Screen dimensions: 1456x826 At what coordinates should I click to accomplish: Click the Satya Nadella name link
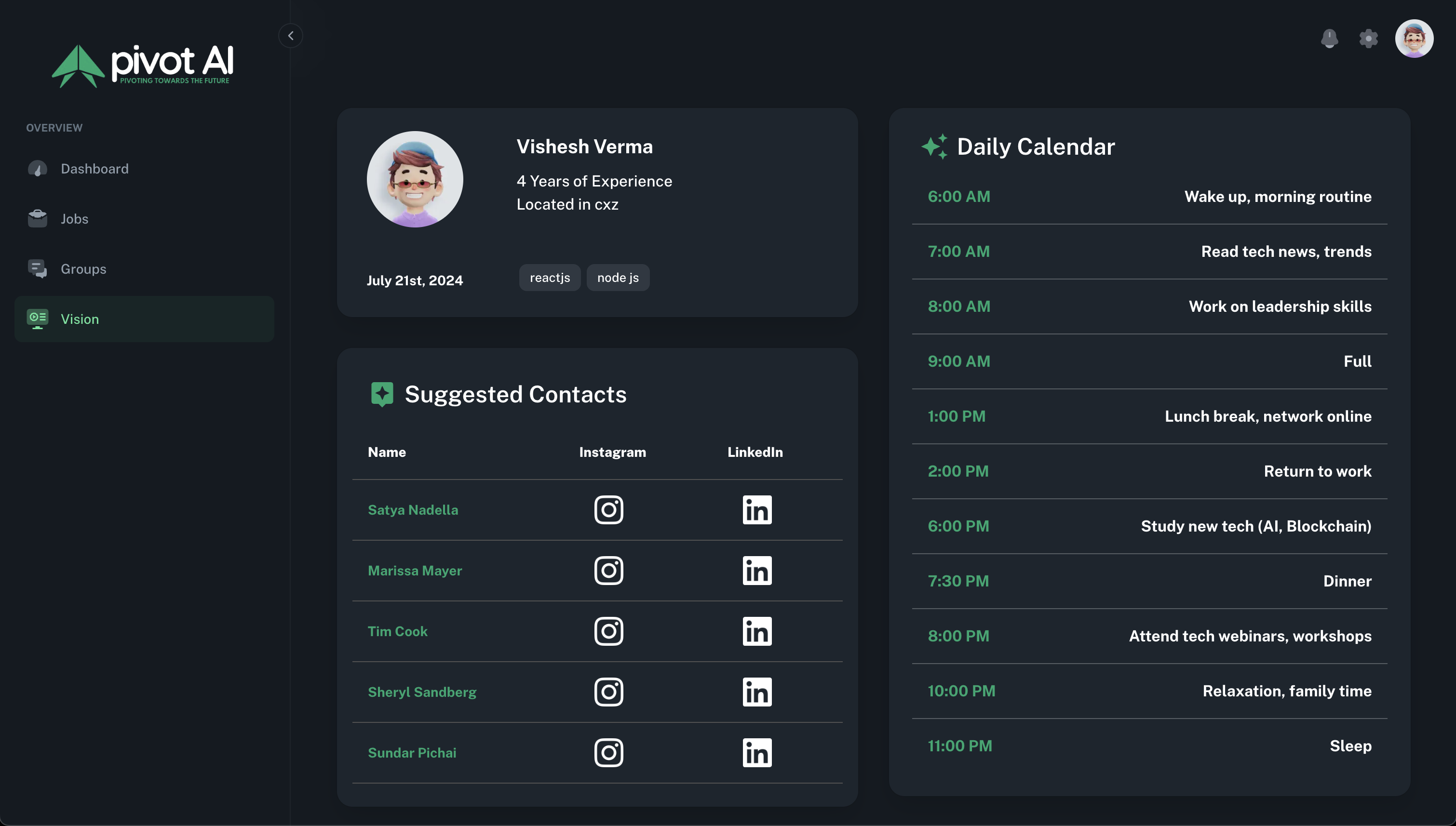pos(413,509)
